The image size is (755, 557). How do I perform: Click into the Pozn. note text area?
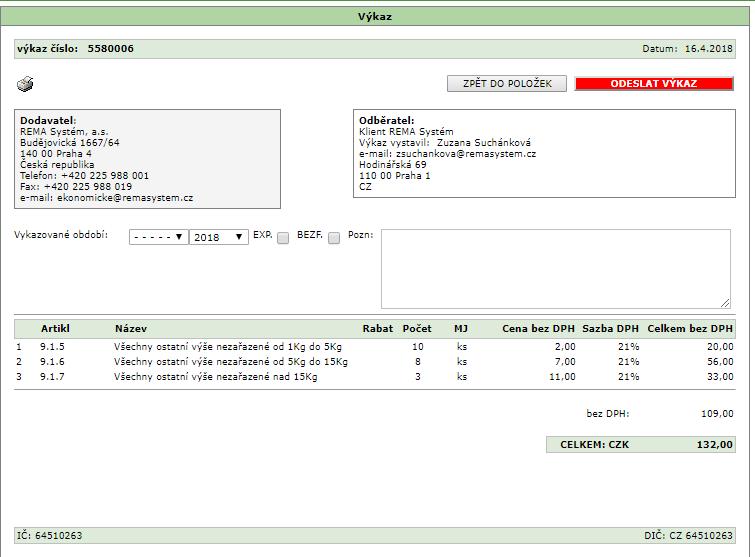pyautogui.click(x=556, y=269)
